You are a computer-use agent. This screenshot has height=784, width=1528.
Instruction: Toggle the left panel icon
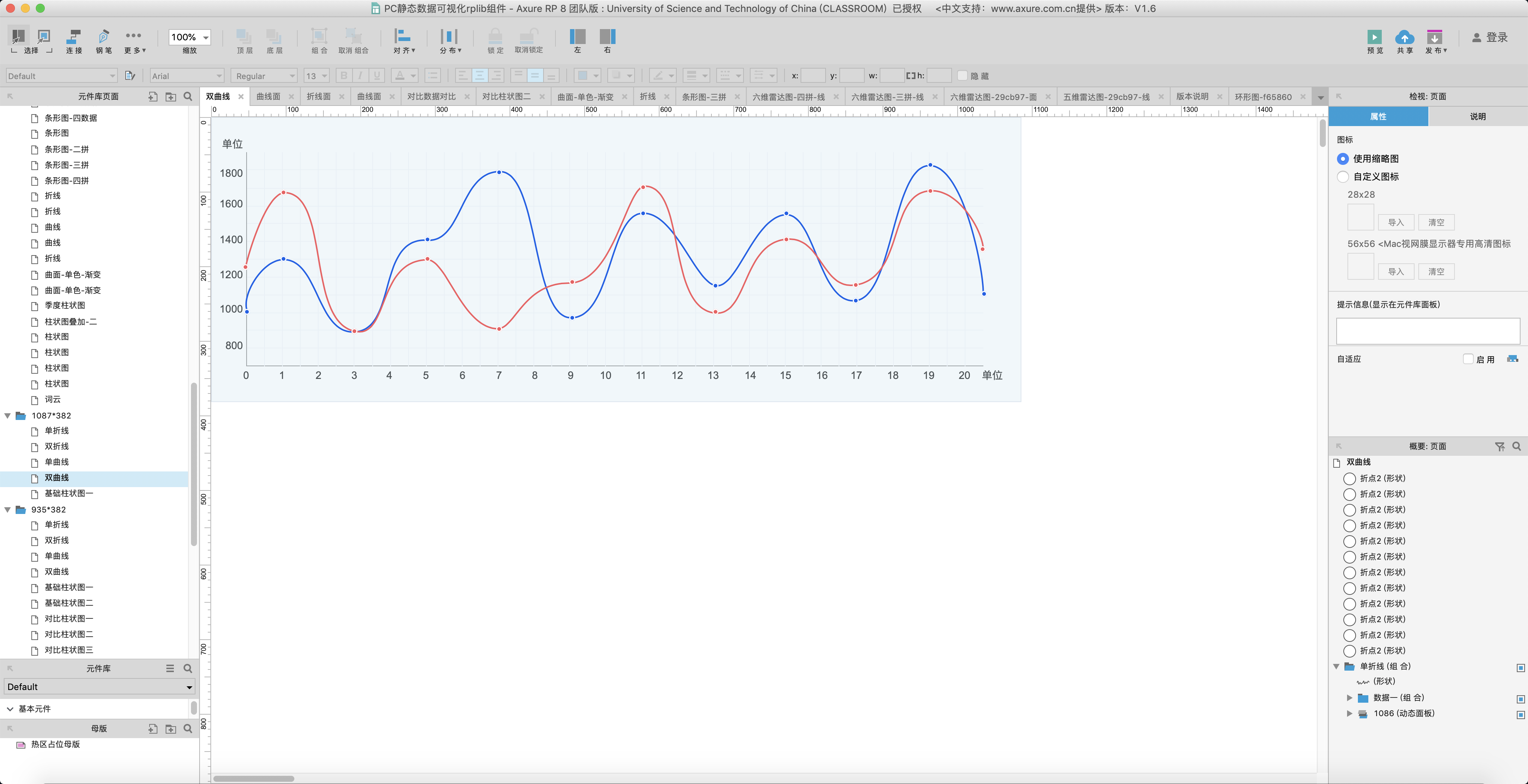tap(578, 37)
